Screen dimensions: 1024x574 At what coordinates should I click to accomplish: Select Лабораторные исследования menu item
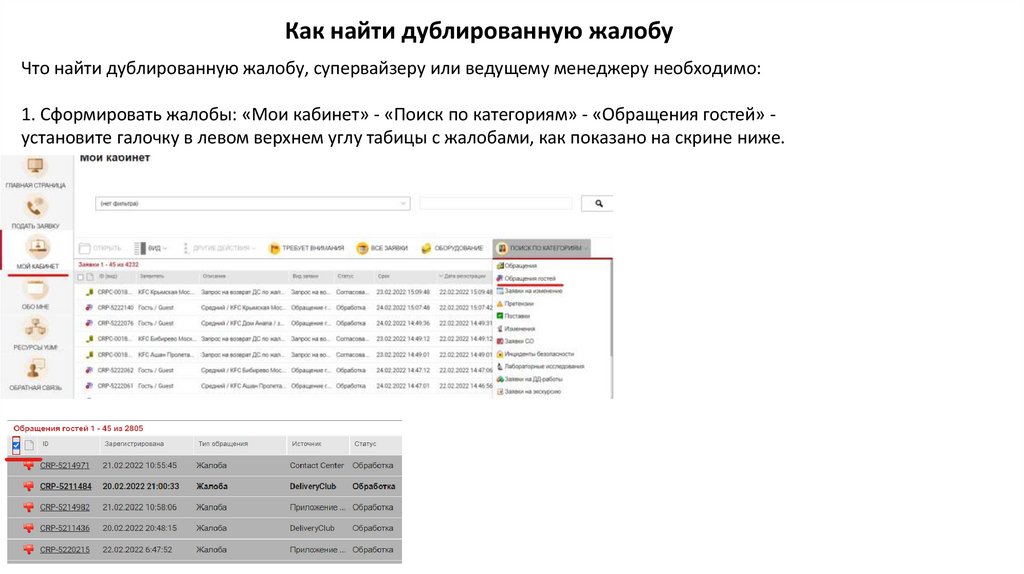[x=540, y=366]
